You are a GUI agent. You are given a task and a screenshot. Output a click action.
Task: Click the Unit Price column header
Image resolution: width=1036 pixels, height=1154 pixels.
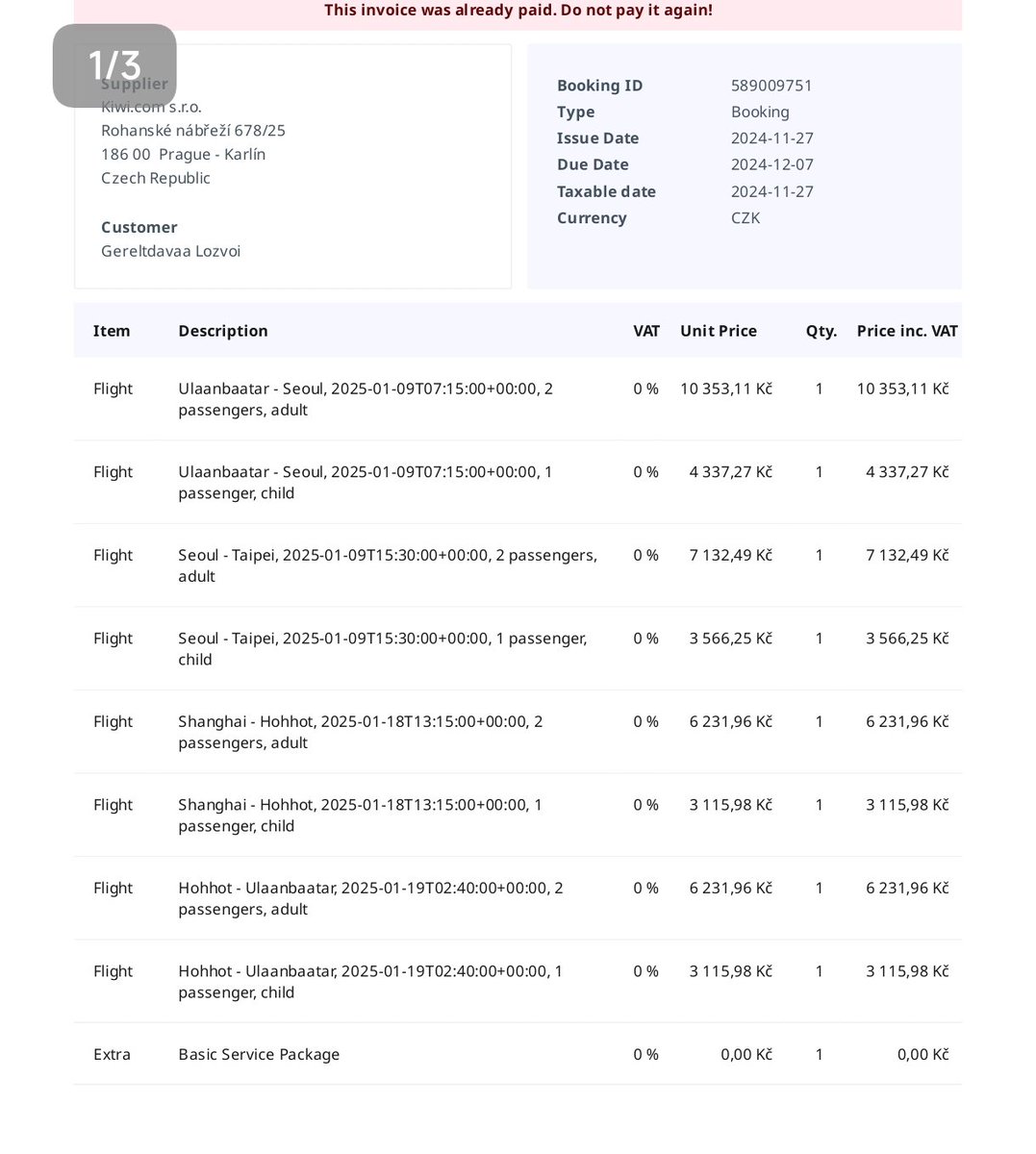click(719, 331)
